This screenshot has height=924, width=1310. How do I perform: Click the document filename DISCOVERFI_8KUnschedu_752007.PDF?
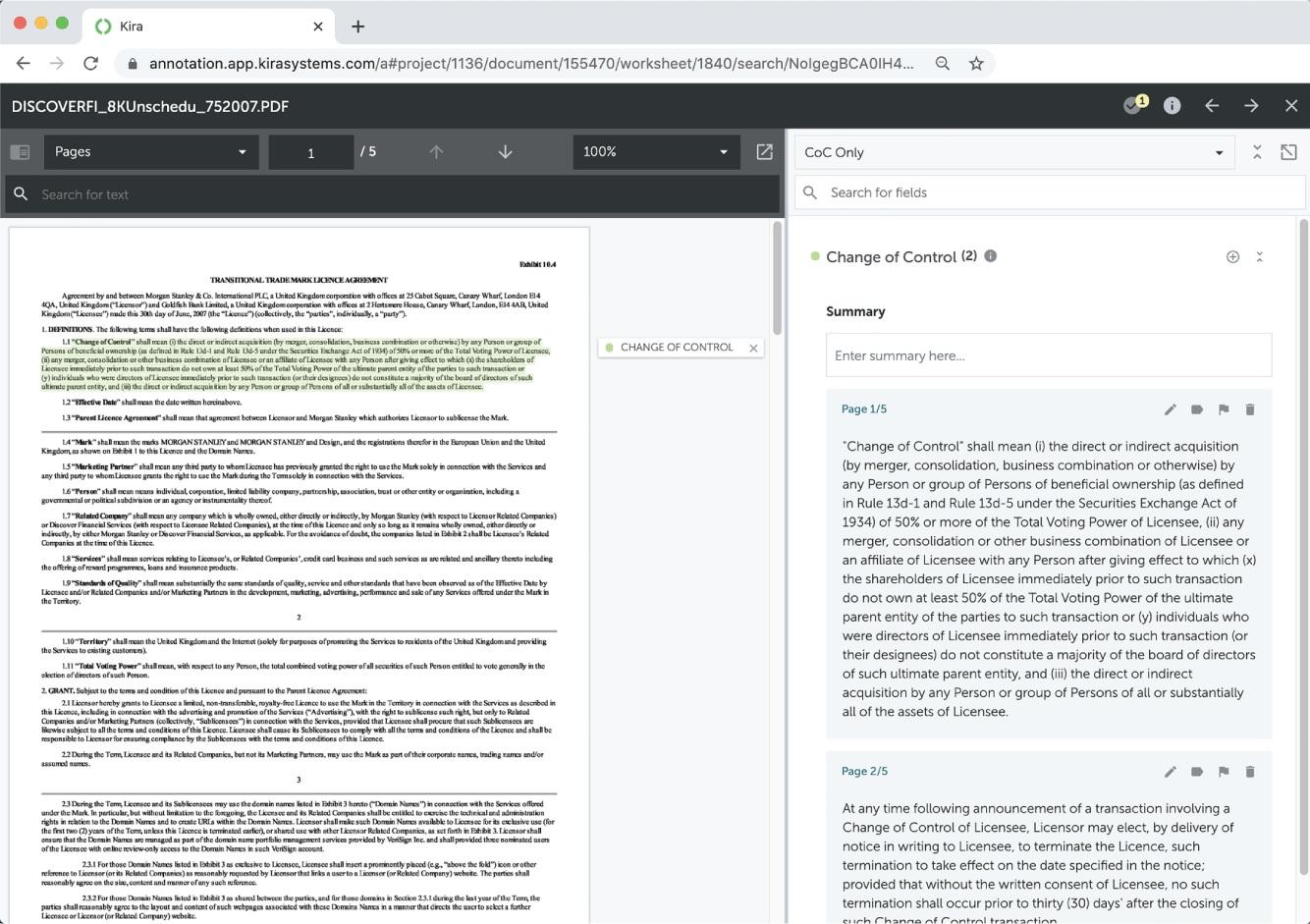tap(150, 106)
